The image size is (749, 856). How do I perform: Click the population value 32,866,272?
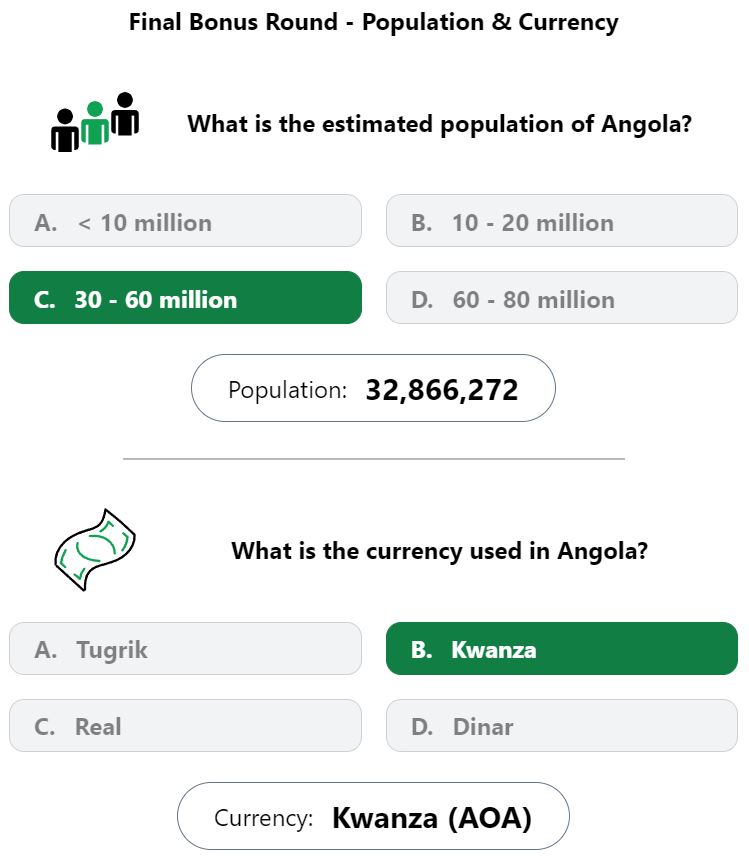442,390
